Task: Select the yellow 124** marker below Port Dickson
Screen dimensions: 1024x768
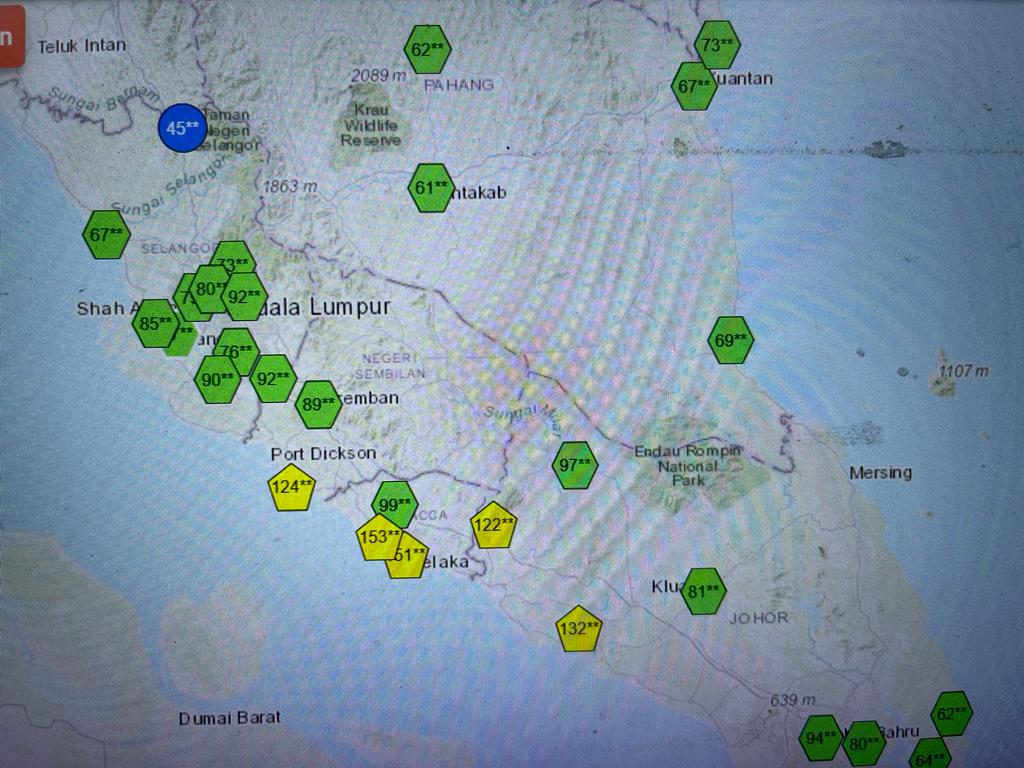Action: pos(291,488)
